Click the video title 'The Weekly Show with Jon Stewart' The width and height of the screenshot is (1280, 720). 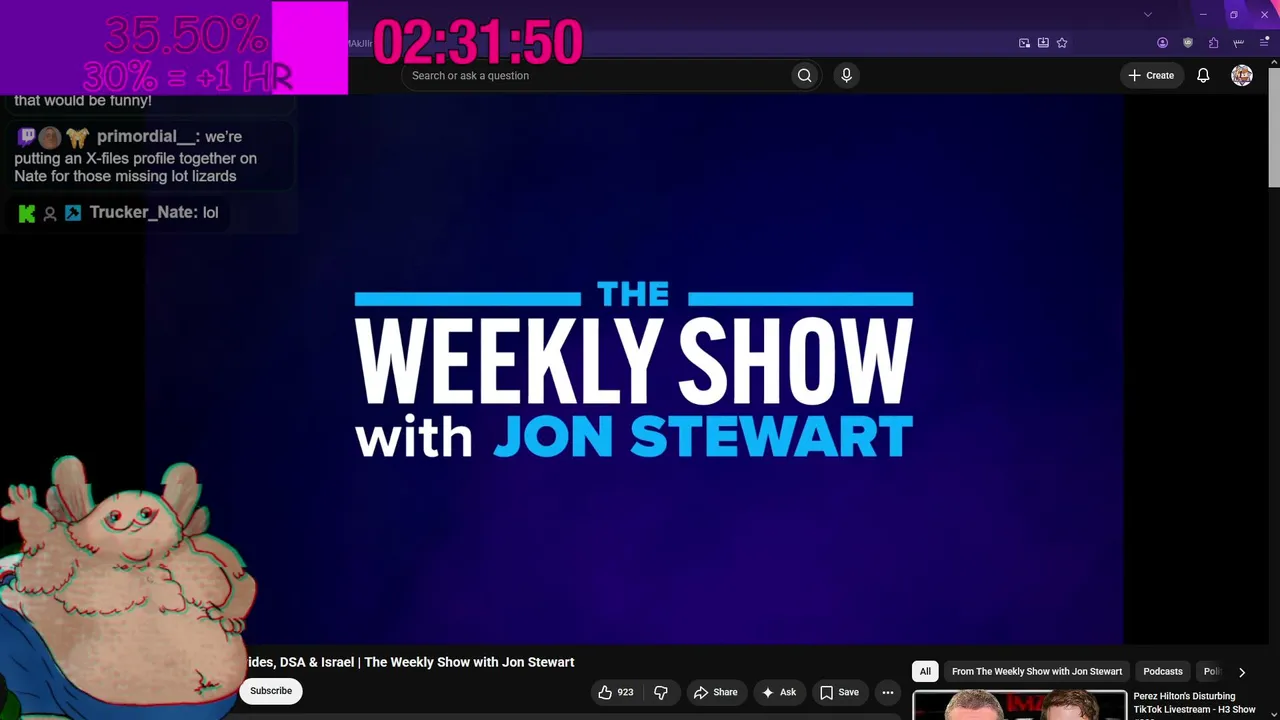[469, 662]
